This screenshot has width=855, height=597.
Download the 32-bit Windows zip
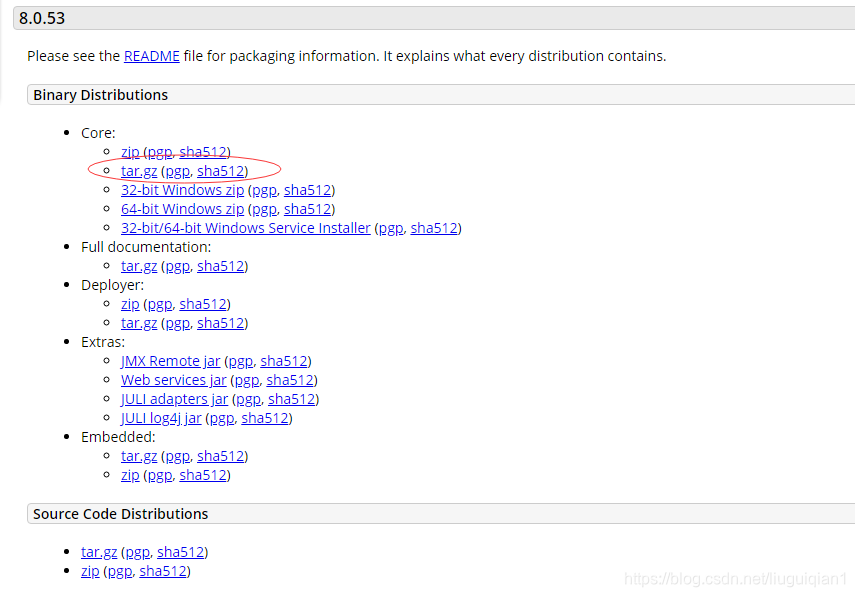coord(183,190)
